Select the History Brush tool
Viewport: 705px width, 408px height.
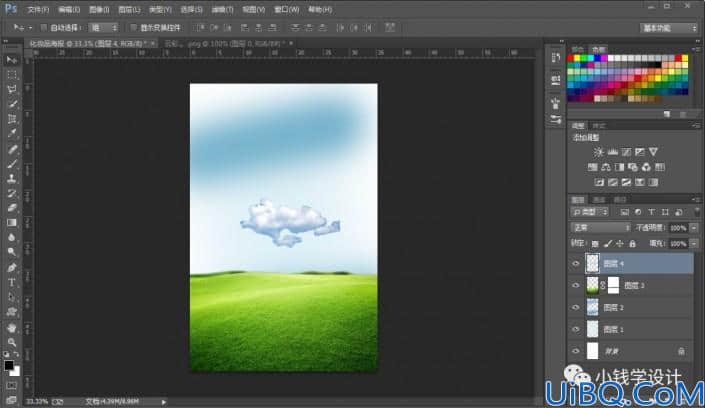(12, 193)
